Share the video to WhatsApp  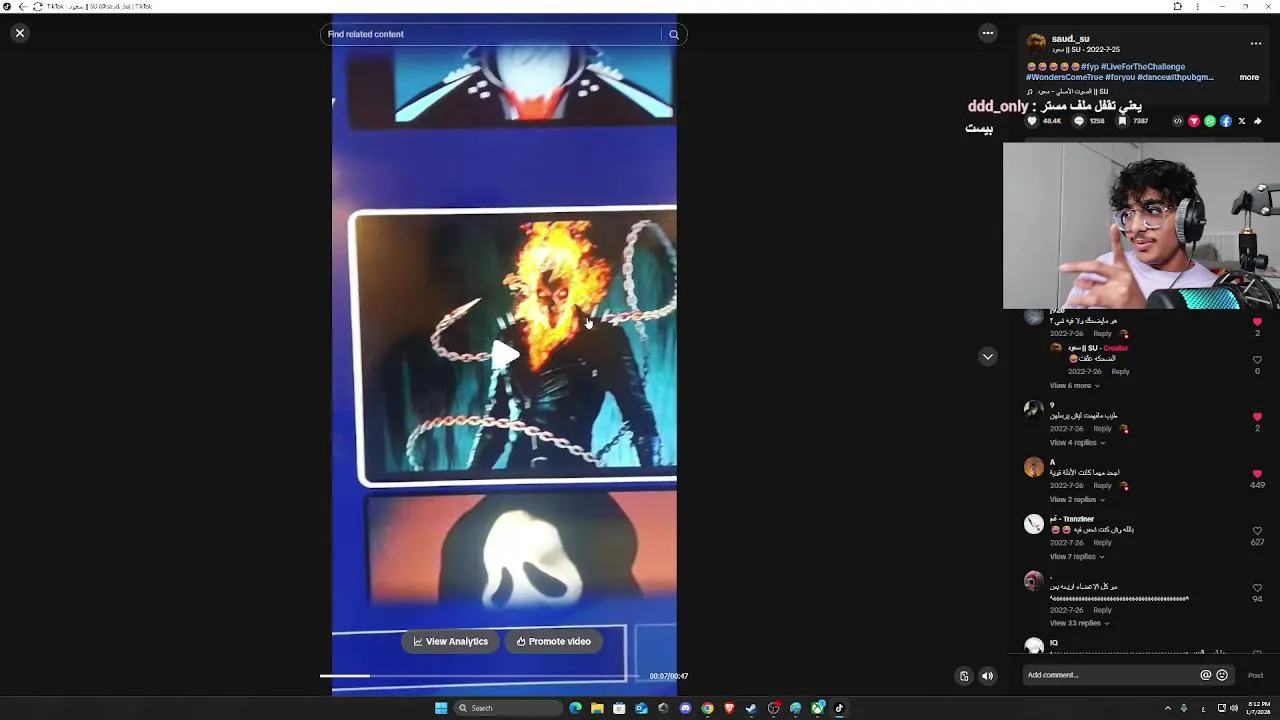pyautogui.click(x=1210, y=121)
